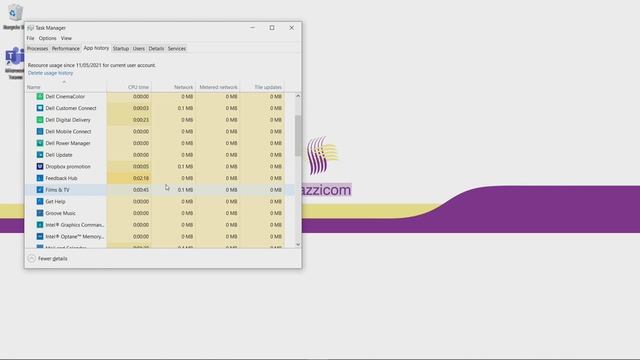Select the Dell Customer Connect row name

pos(71,108)
